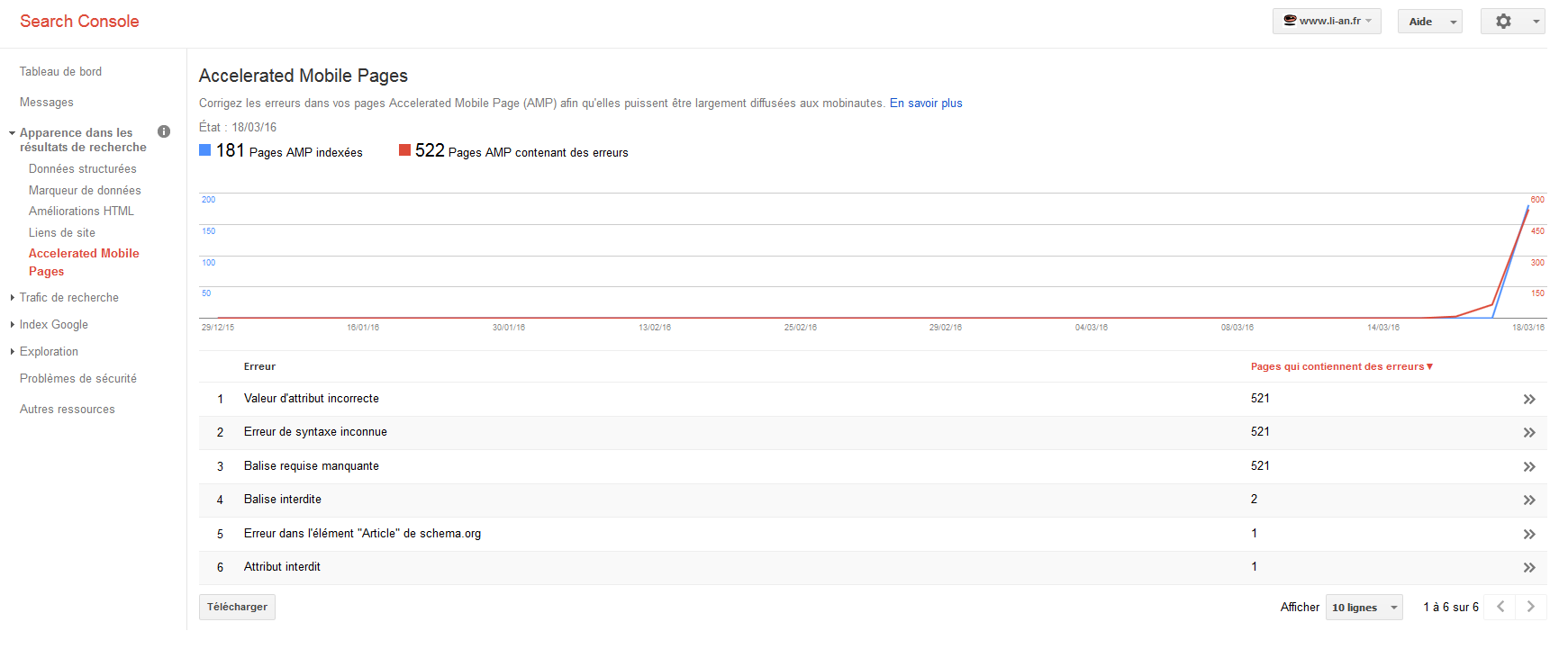Click the 181 indexed pages count
1568x649 pixels.
[x=231, y=150]
